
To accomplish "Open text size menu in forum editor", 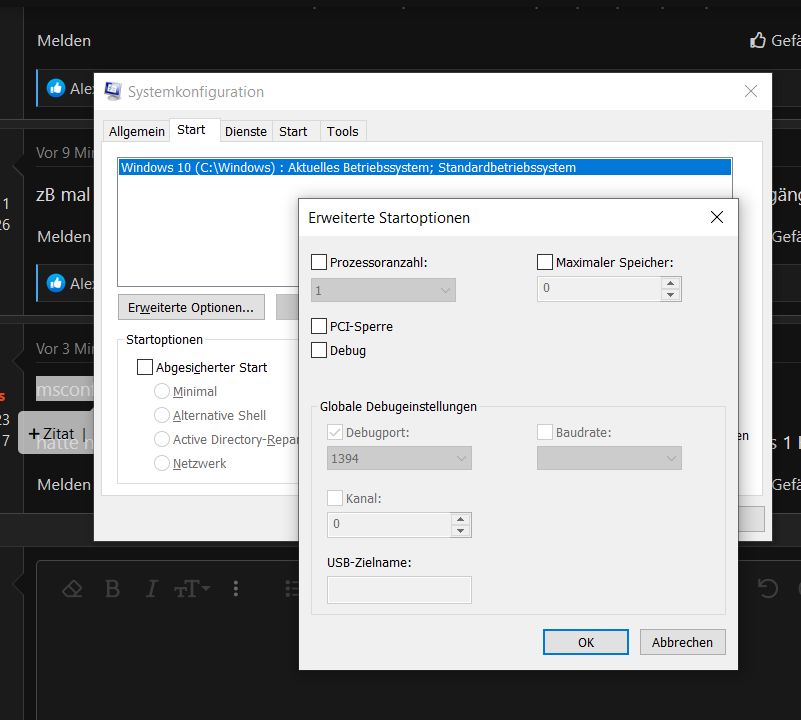I will [x=192, y=589].
